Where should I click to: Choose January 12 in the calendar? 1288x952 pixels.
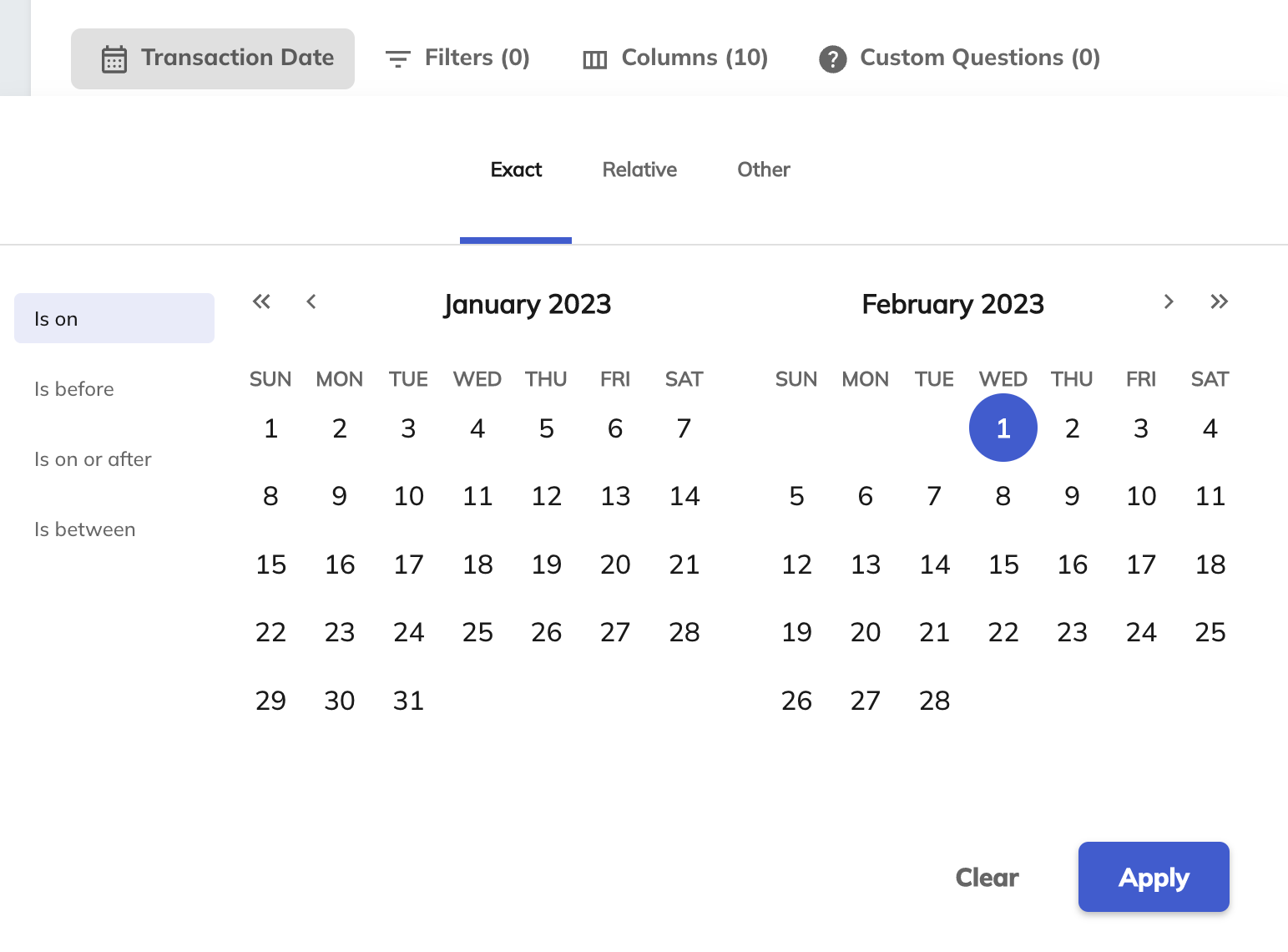pos(547,496)
